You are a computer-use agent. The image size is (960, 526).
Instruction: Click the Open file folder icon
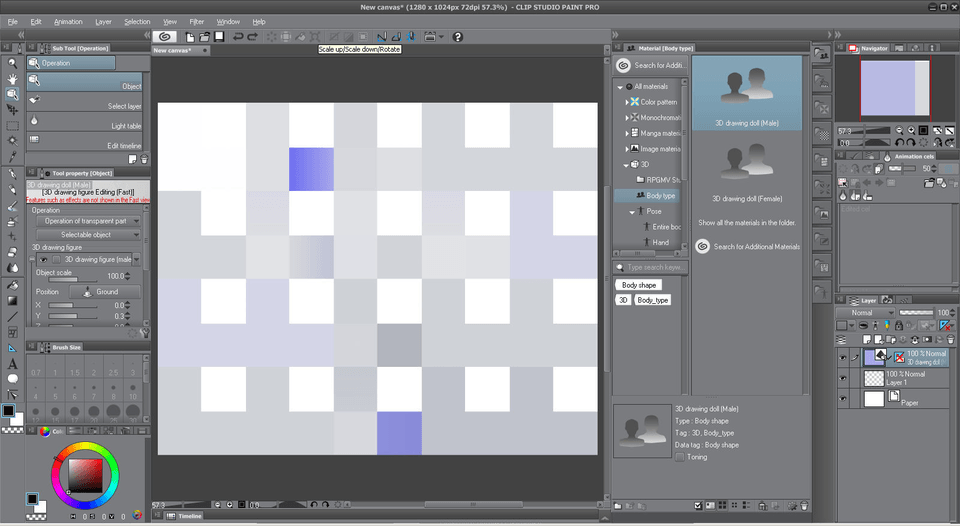click(x=204, y=37)
